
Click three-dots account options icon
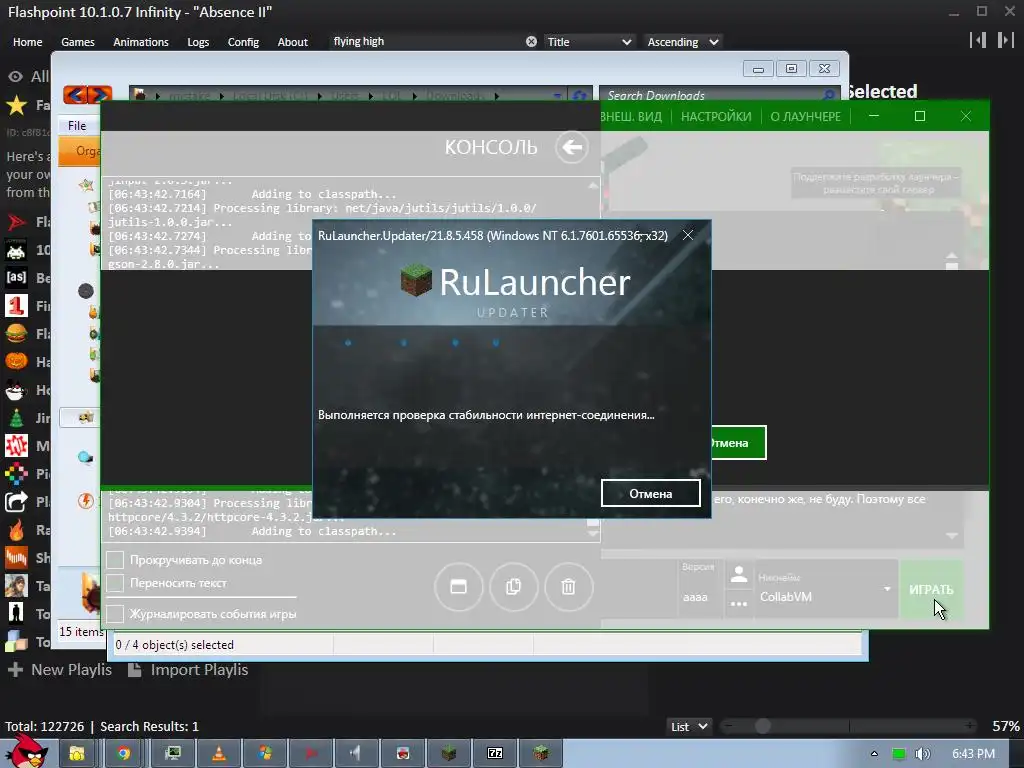[739, 603]
